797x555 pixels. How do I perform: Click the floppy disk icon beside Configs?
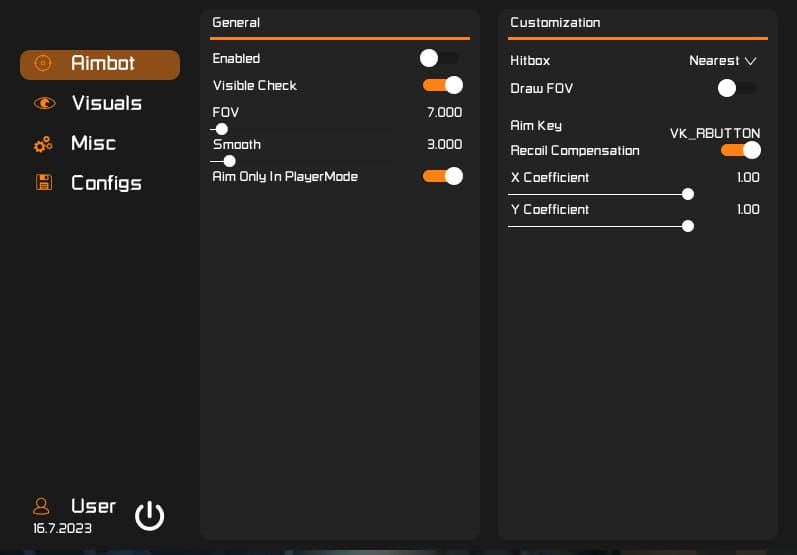click(44, 183)
